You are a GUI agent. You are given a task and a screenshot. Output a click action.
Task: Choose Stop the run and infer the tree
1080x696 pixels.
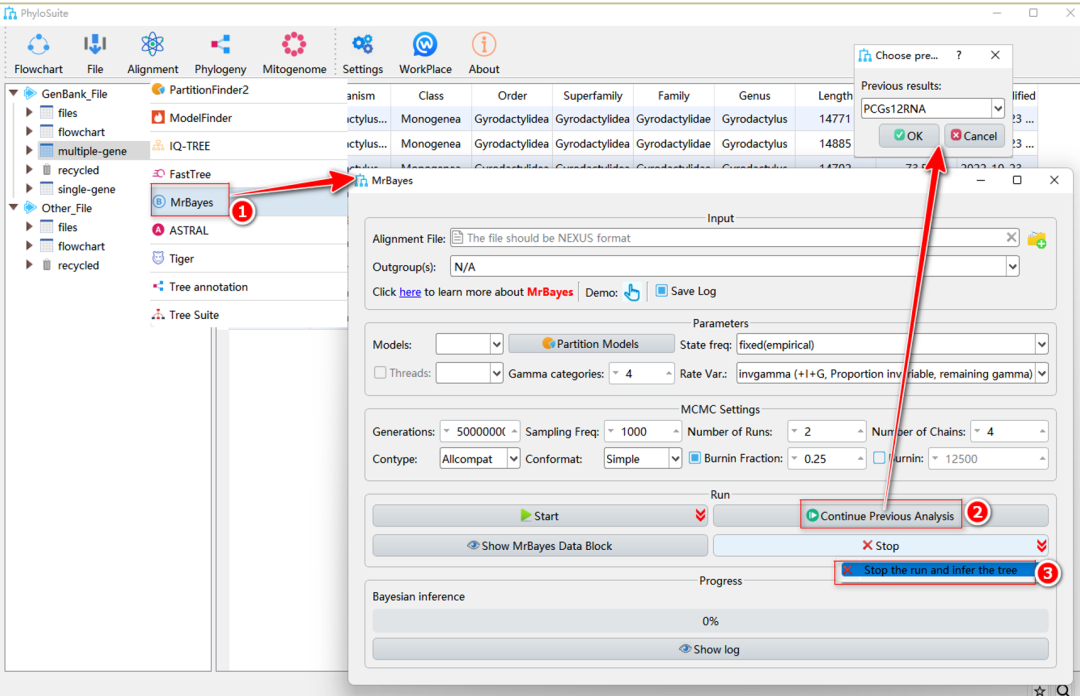(937, 570)
